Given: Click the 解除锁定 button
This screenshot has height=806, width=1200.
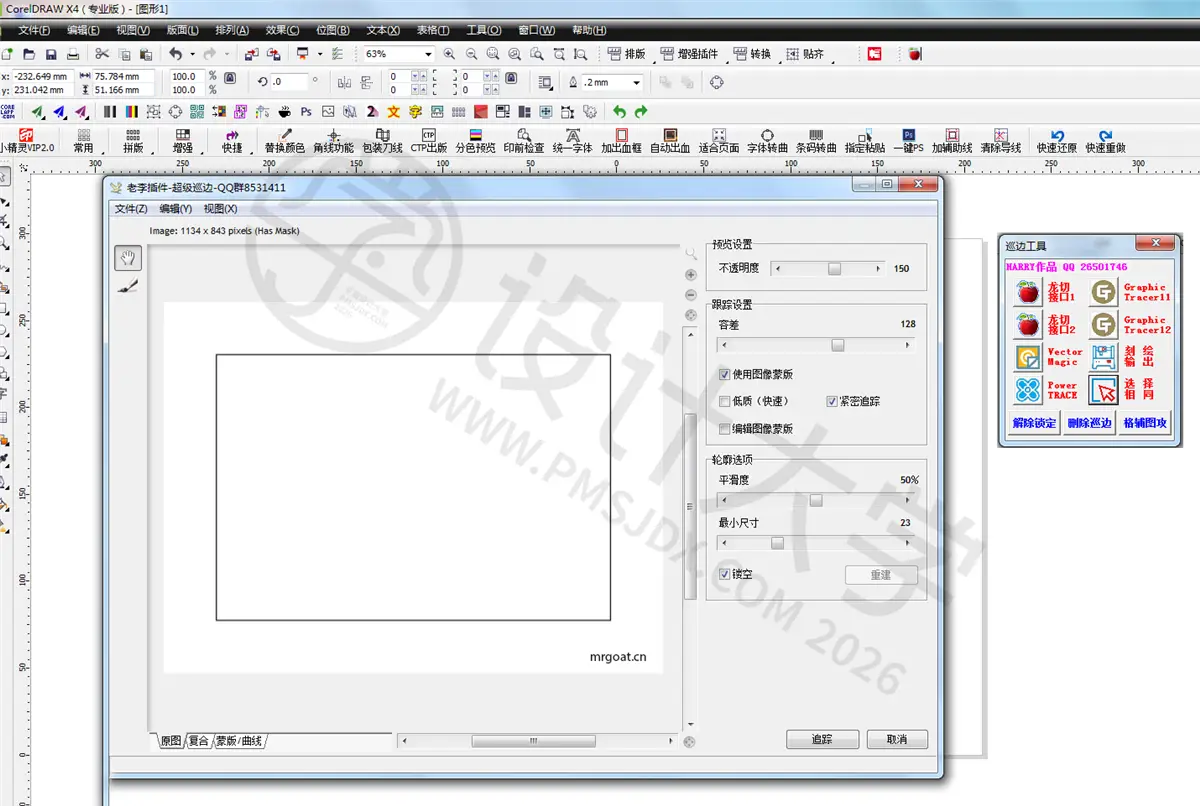Looking at the screenshot, I should tap(1033, 423).
